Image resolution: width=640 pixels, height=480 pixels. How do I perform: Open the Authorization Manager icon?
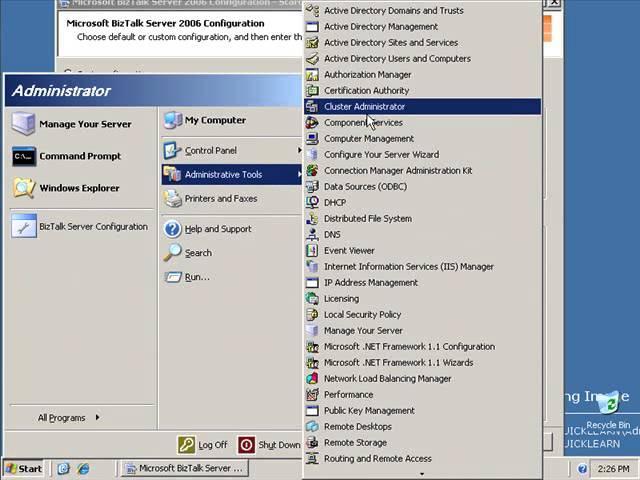(x=312, y=74)
